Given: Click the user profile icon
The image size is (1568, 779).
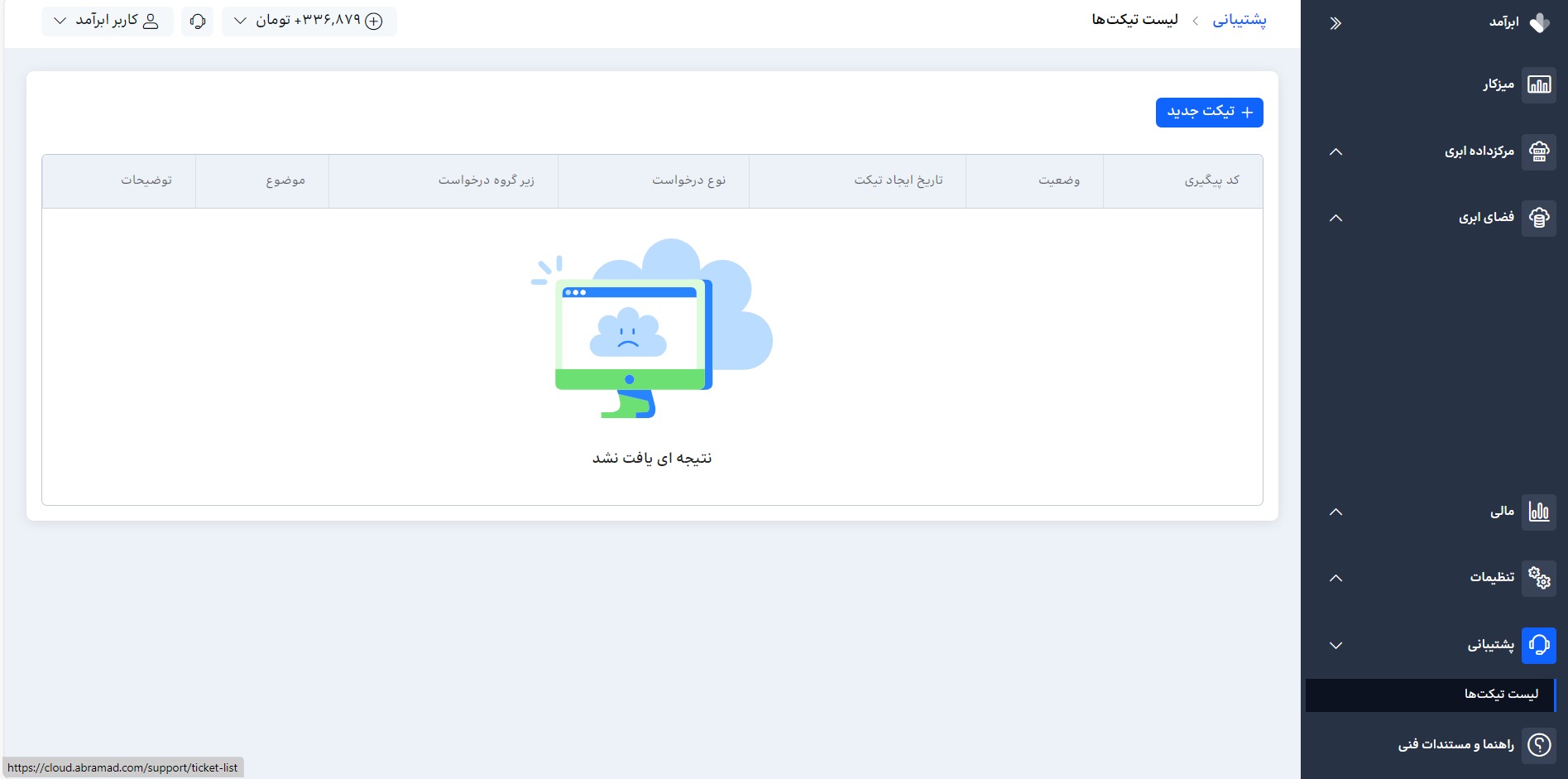Looking at the screenshot, I should click(151, 22).
